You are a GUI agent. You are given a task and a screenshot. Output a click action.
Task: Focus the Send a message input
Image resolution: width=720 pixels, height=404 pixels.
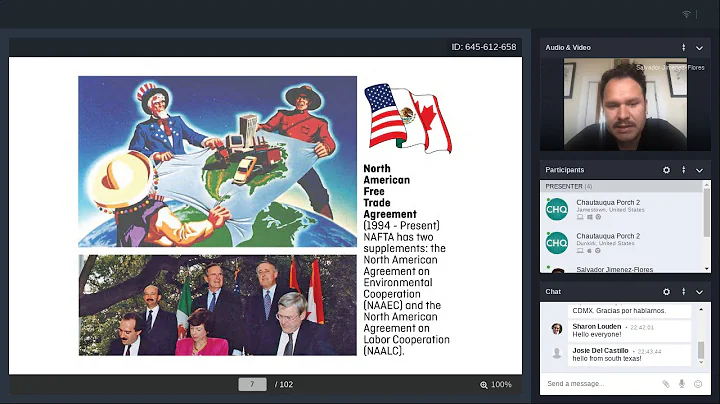pyautogui.click(x=602, y=383)
